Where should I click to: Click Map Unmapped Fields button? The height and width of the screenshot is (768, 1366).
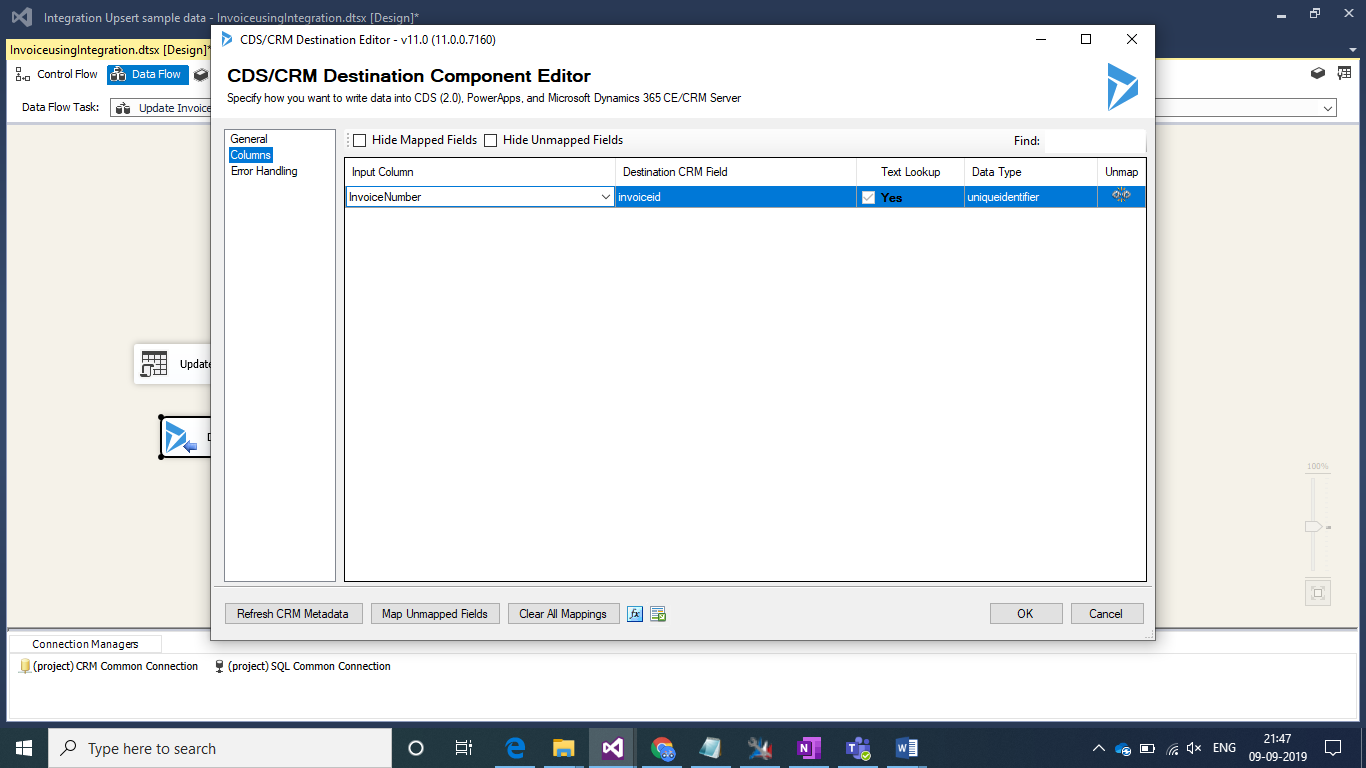(x=435, y=614)
